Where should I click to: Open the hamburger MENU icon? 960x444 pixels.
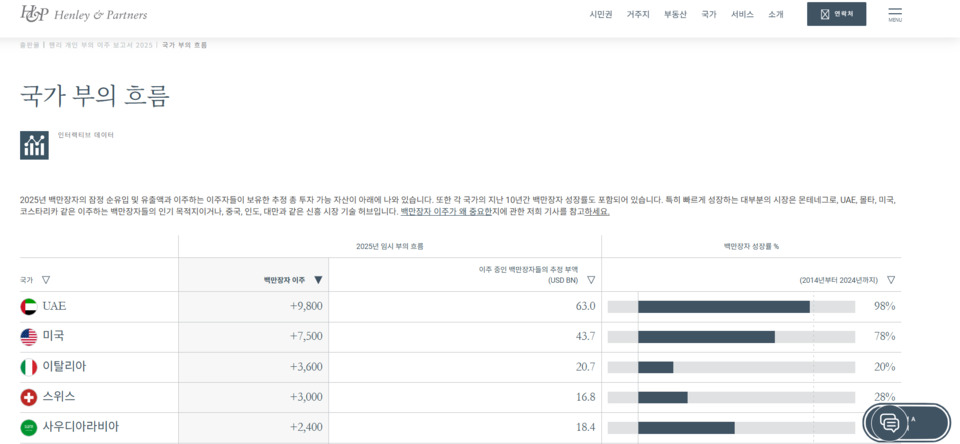(894, 14)
